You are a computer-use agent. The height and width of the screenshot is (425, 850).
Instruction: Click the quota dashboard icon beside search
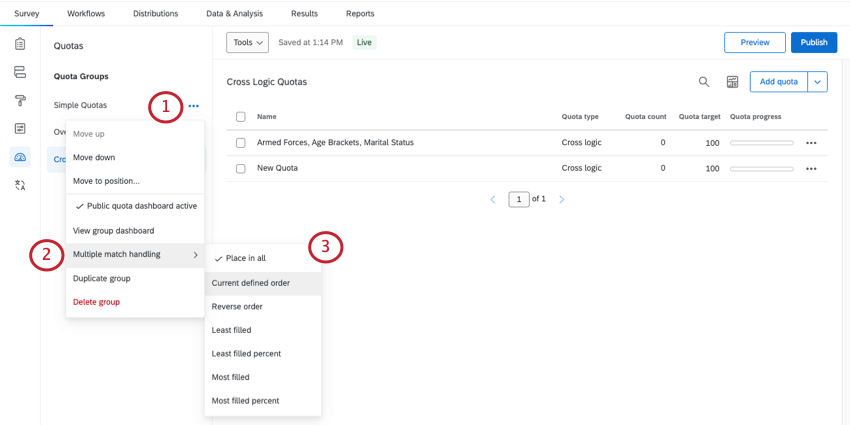point(732,82)
